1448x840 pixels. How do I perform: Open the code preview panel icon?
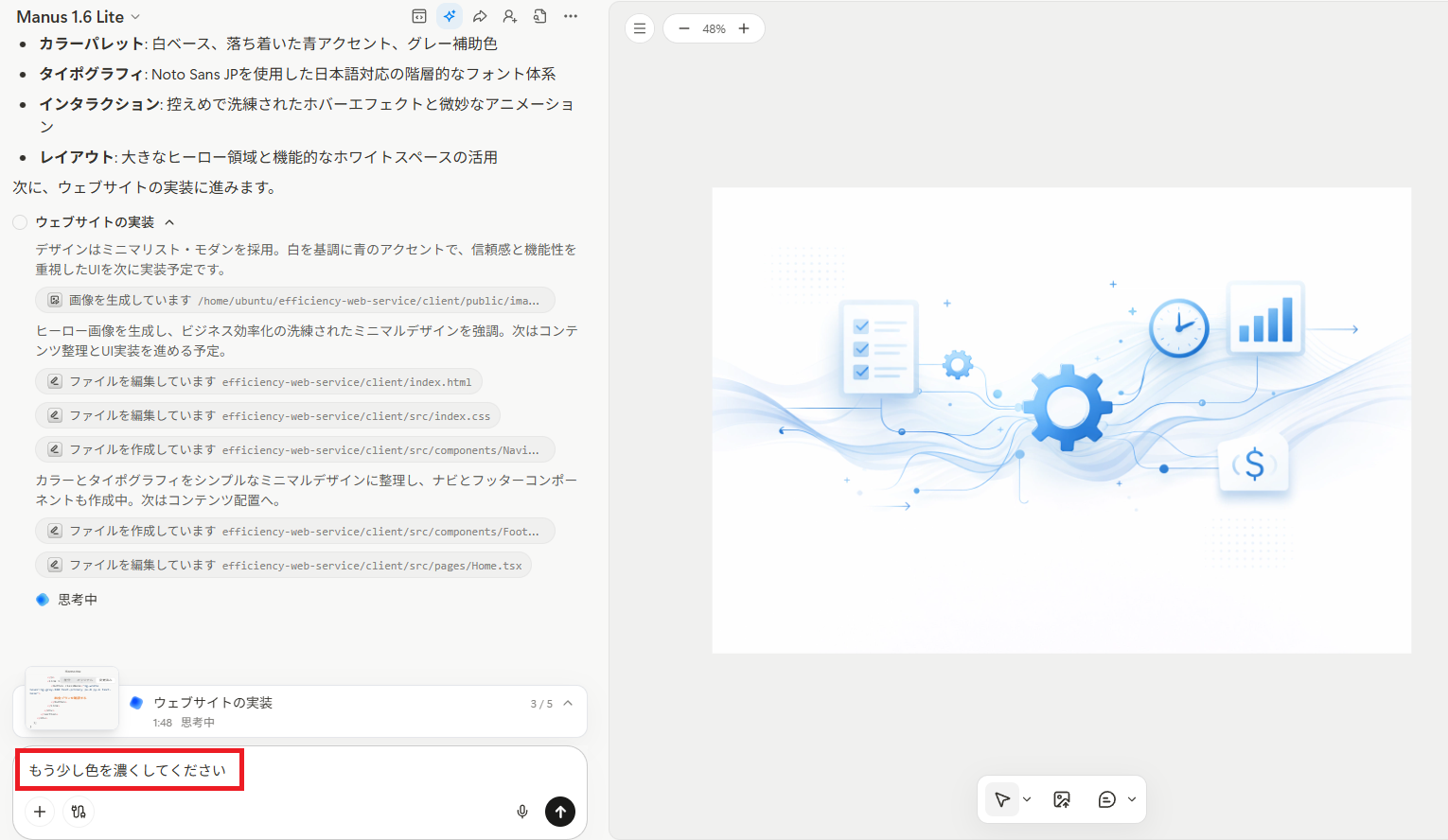pos(419,16)
